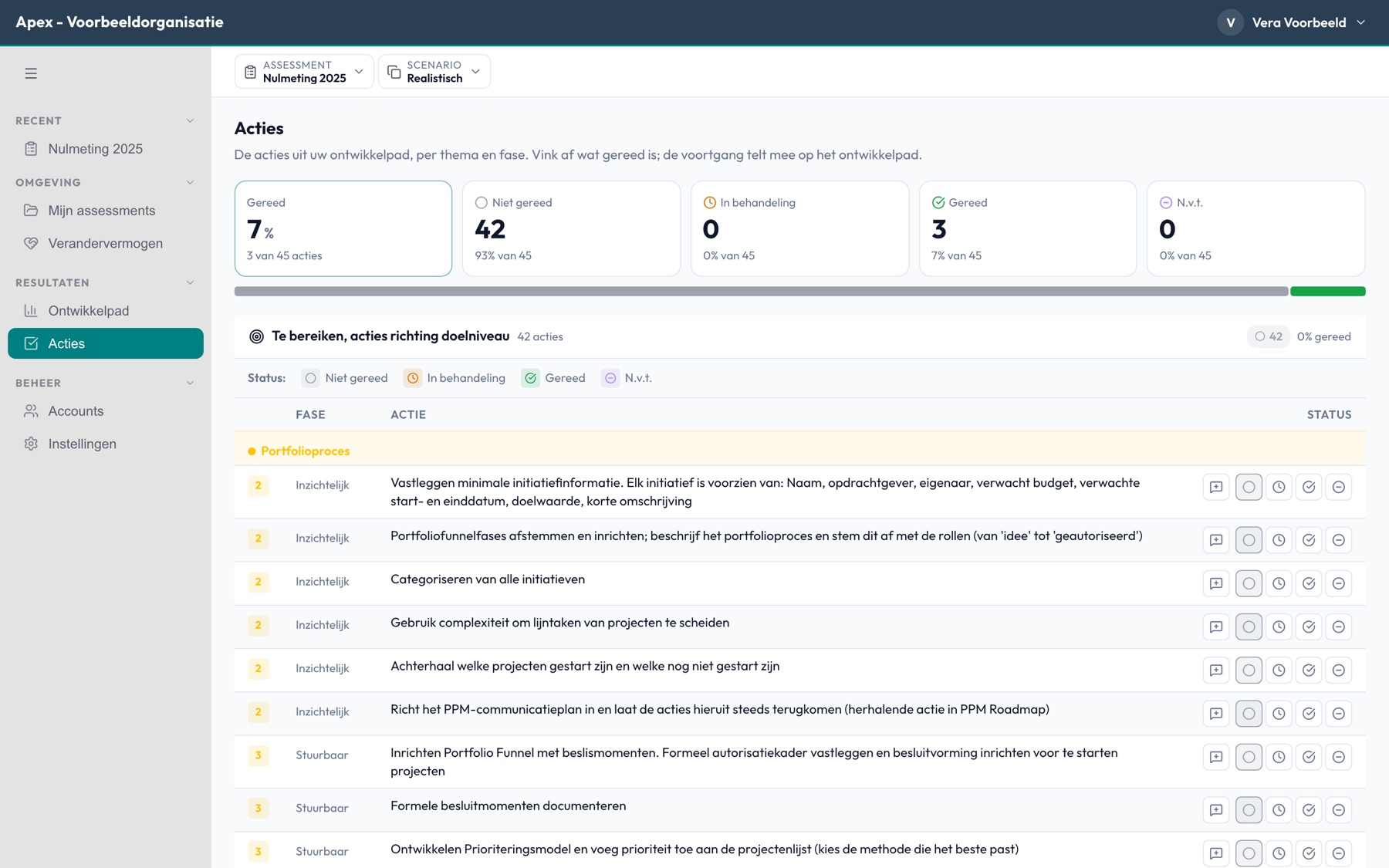Viewport: 1389px width, 868px height.
Task: Open Accounts under Beheer
Action: 106,411
